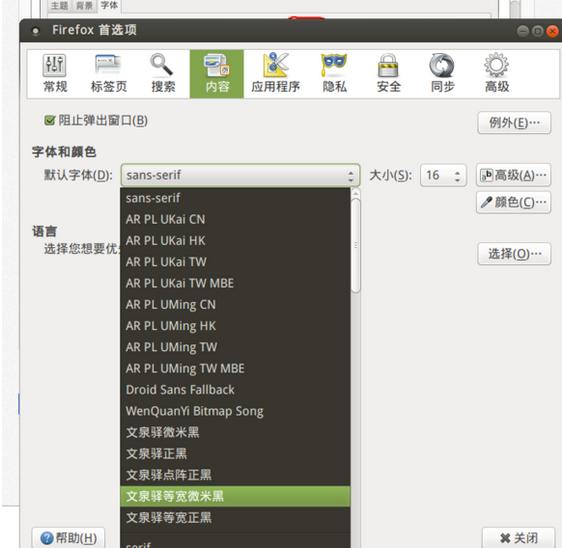Click the 选择(O) language button
The width and height of the screenshot is (562, 548).
point(514,254)
